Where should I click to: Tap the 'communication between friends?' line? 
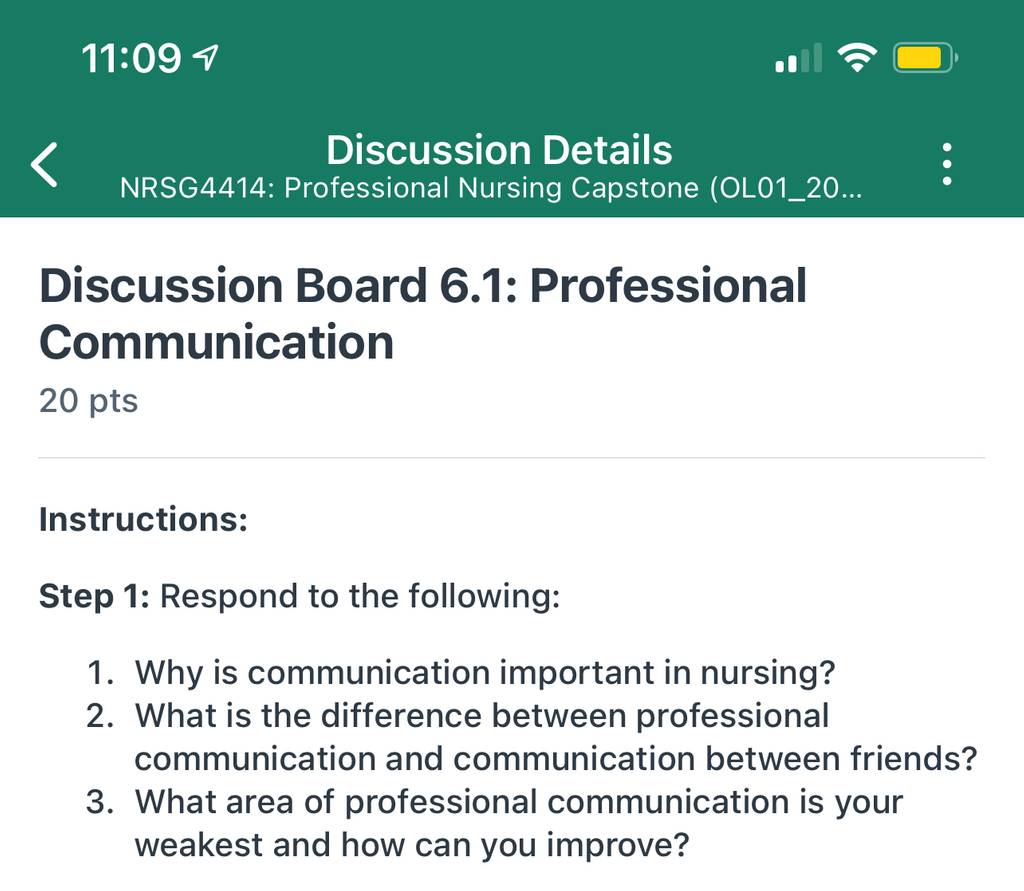556,758
